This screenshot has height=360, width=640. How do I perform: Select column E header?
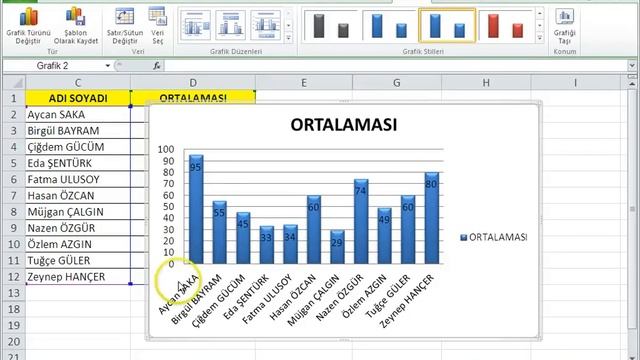click(x=304, y=83)
